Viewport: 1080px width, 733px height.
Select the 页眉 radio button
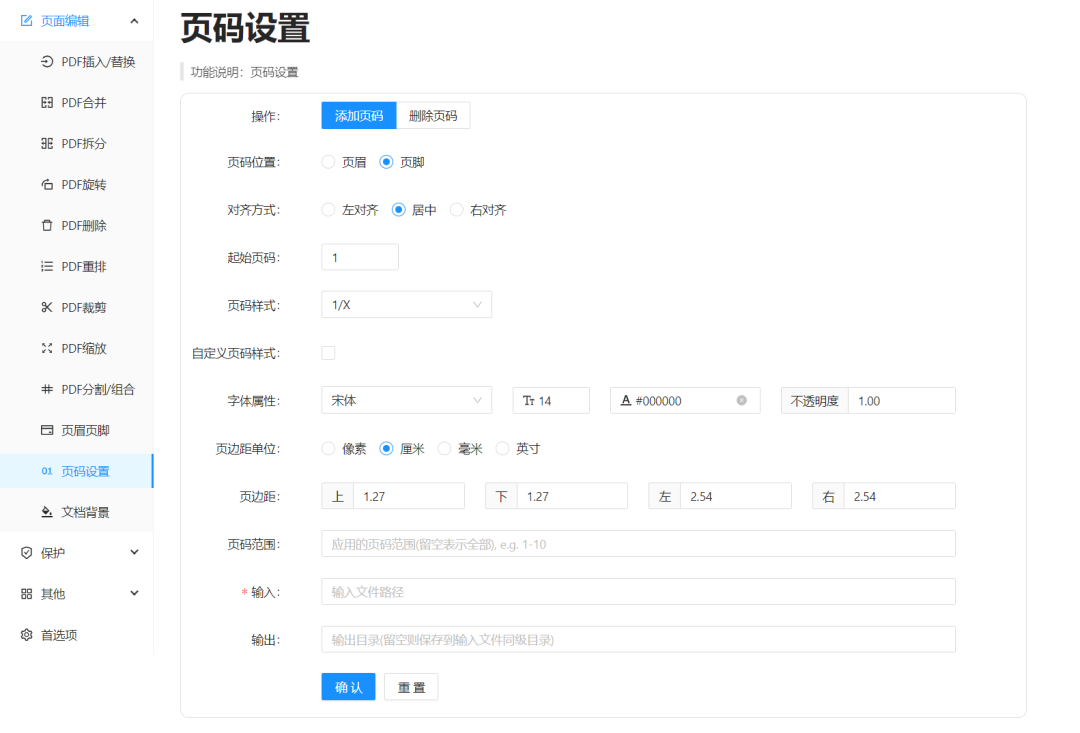click(328, 162)
